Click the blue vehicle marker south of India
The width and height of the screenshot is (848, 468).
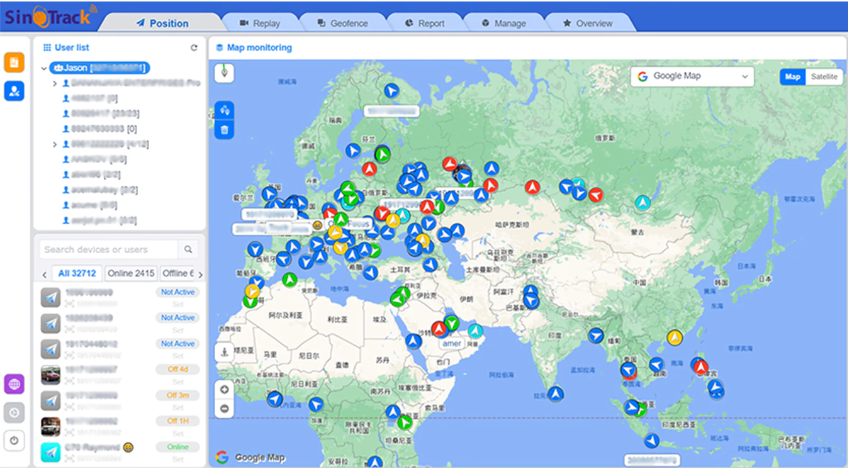(x=555, y=394)
